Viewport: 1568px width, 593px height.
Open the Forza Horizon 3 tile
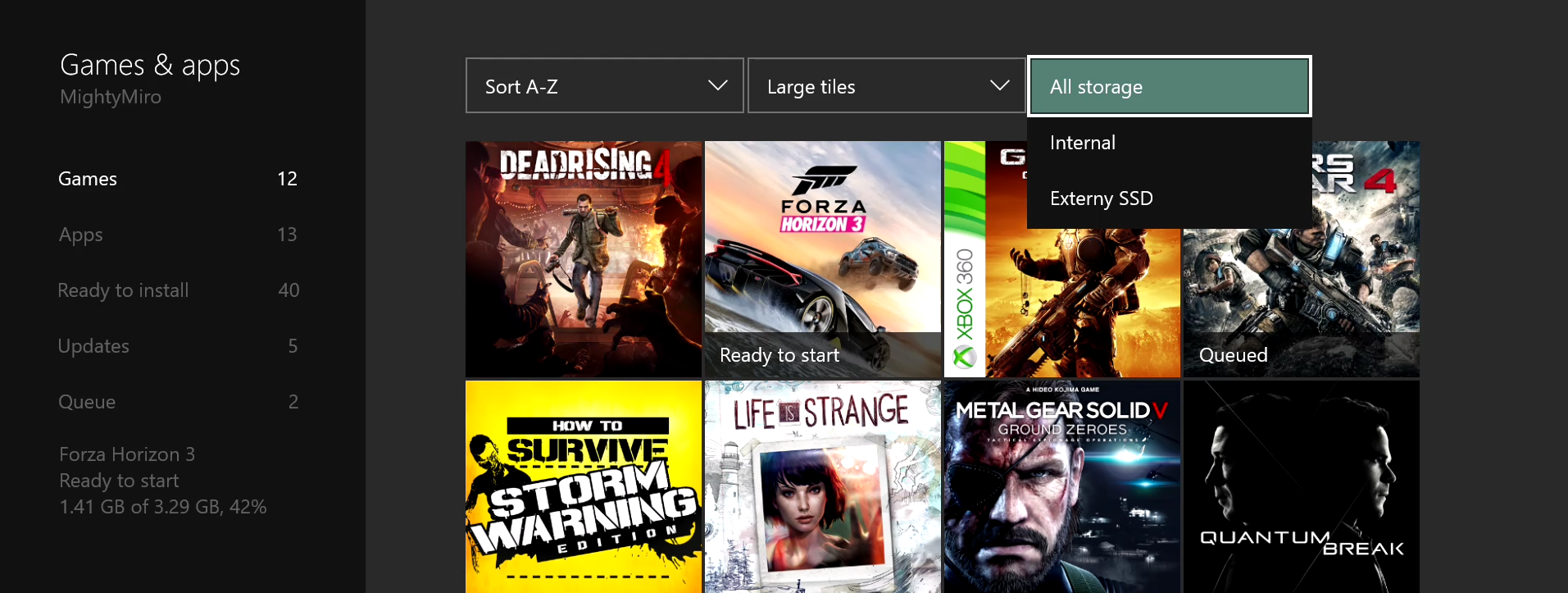coord(823,259)
